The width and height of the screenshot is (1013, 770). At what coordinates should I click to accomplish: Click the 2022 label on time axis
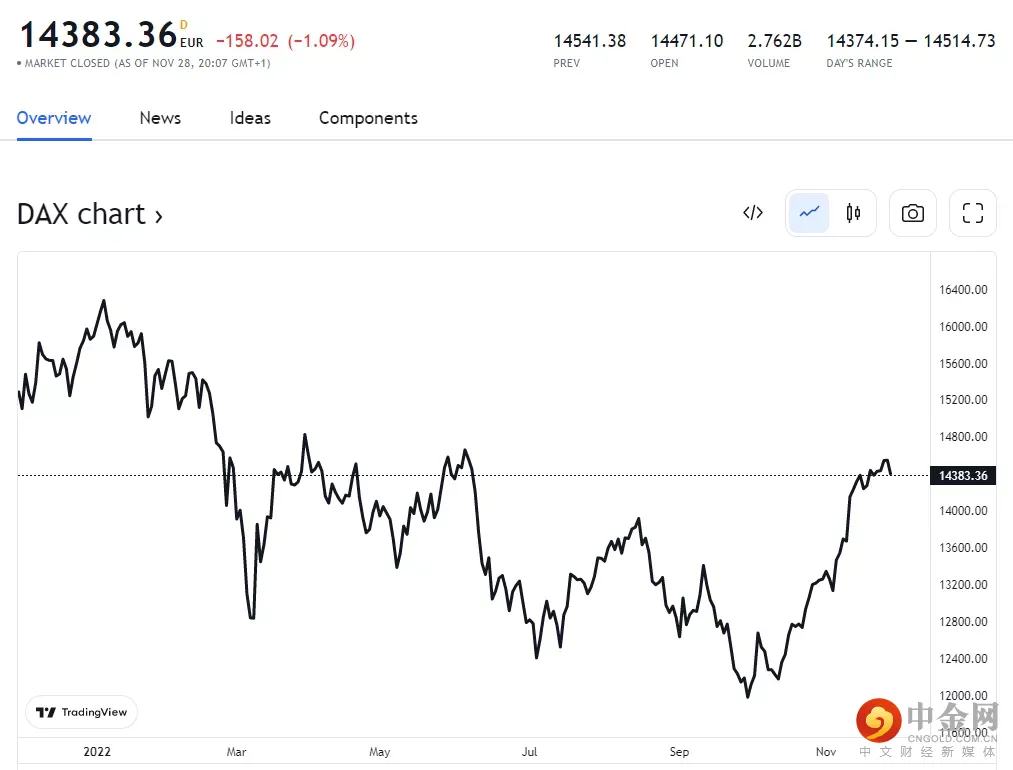coord(97,752)
